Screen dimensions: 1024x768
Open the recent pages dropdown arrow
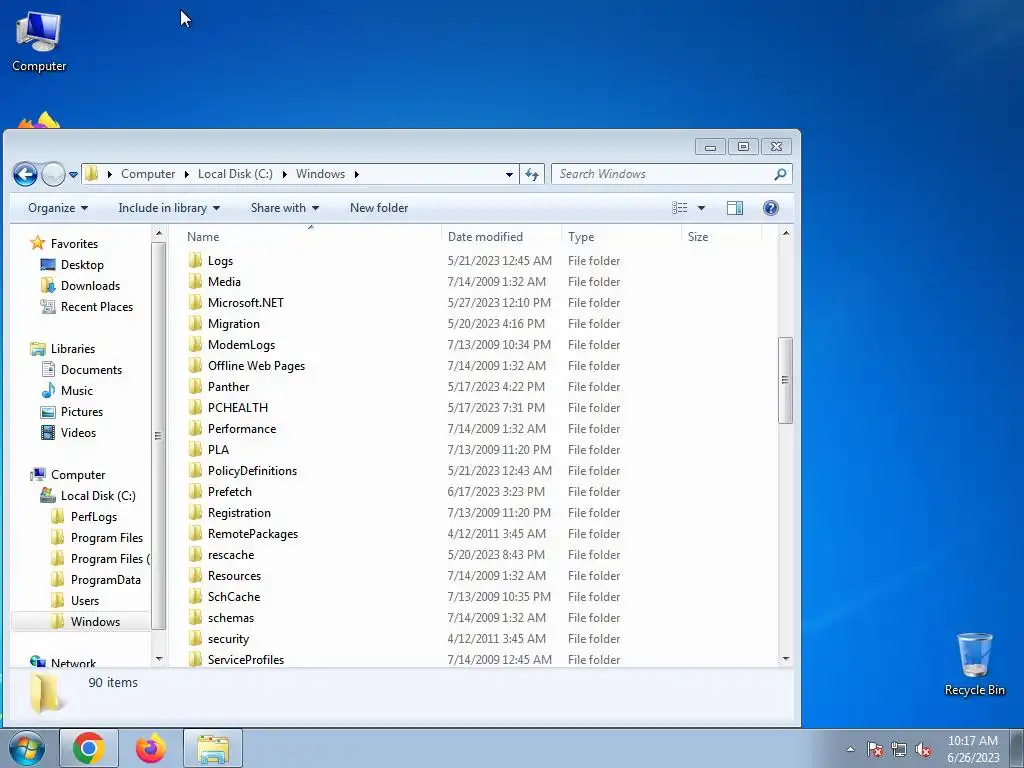[x=73, y=175]
